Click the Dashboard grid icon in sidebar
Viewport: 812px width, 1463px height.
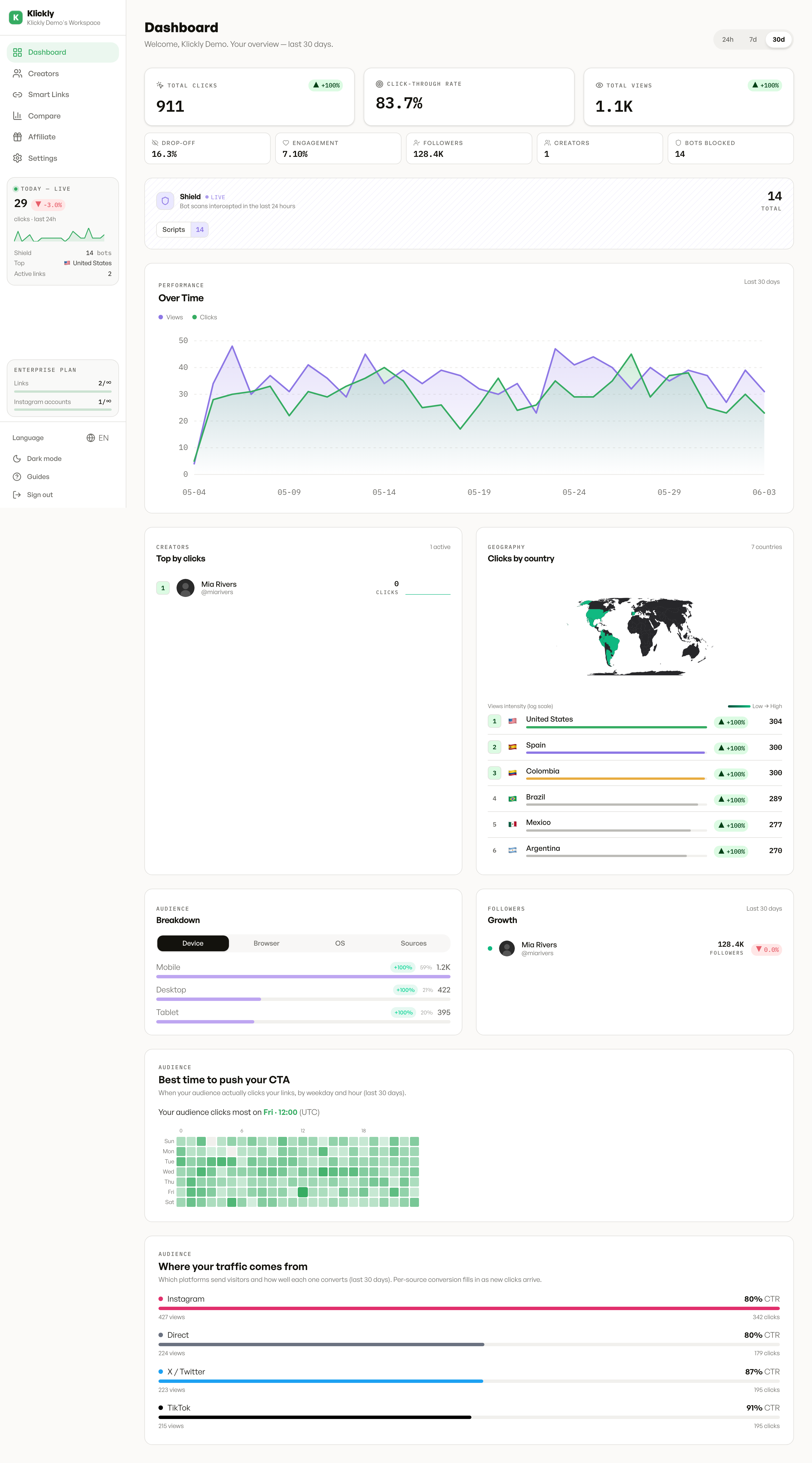(17, 52)
